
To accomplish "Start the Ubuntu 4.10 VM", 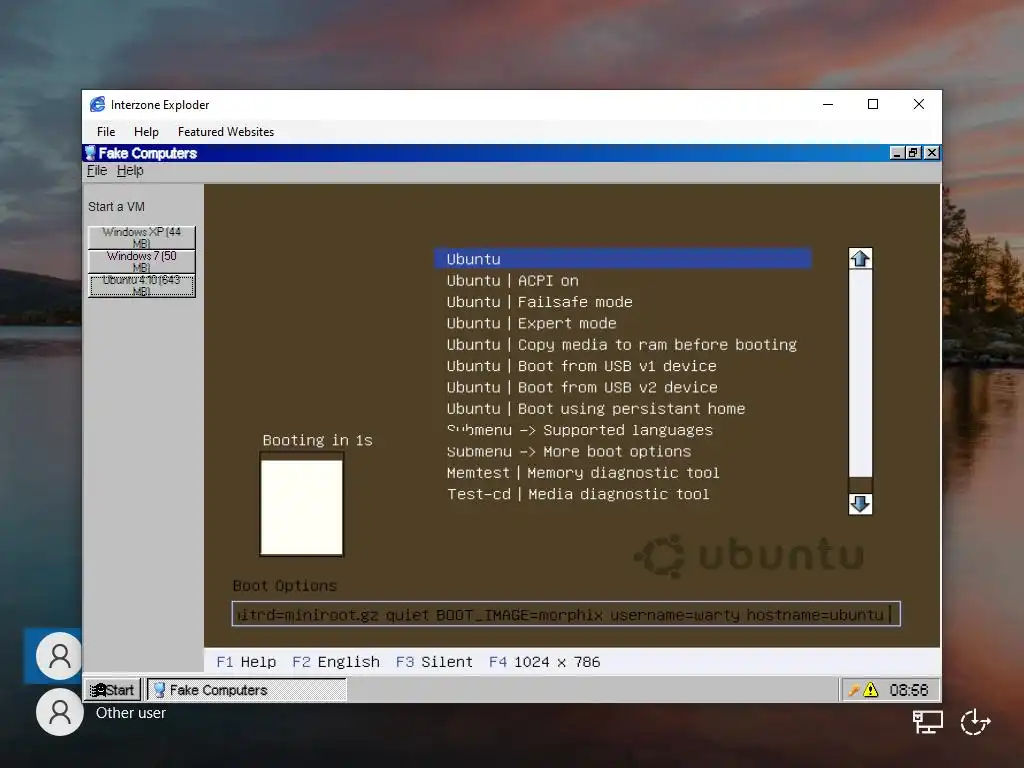I will [x=142, y=285].
